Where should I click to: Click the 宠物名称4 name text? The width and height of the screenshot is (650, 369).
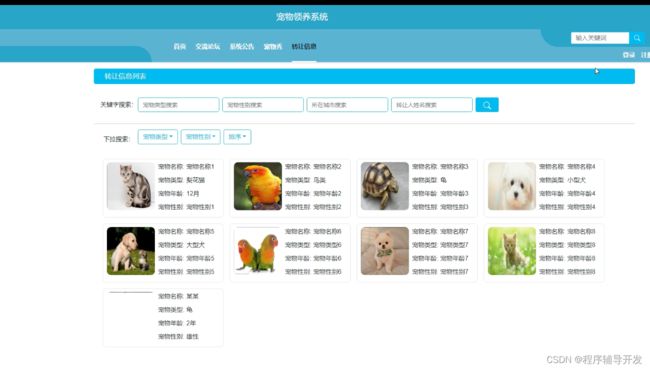coord(581,167)
